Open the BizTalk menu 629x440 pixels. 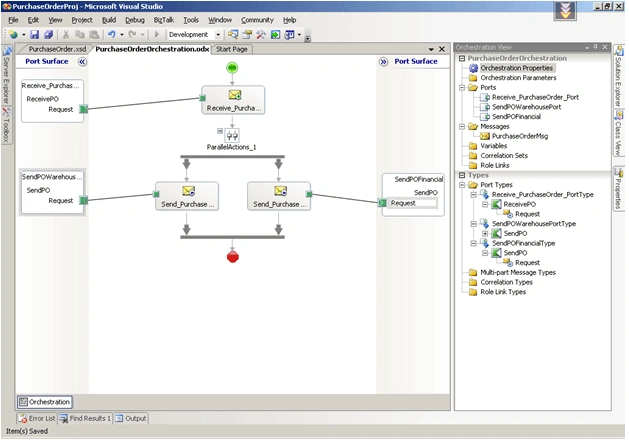[x=164, y=20]
